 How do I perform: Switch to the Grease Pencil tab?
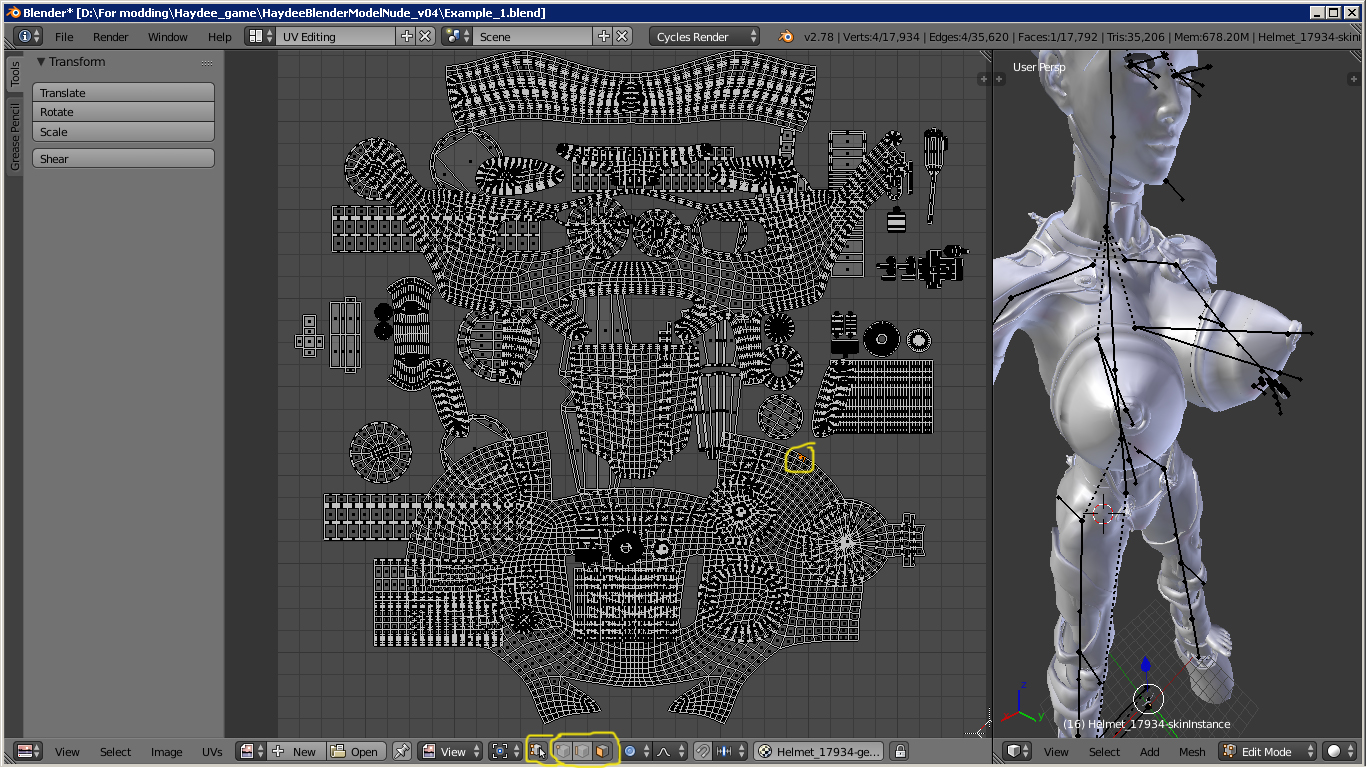tap(15, 136)
